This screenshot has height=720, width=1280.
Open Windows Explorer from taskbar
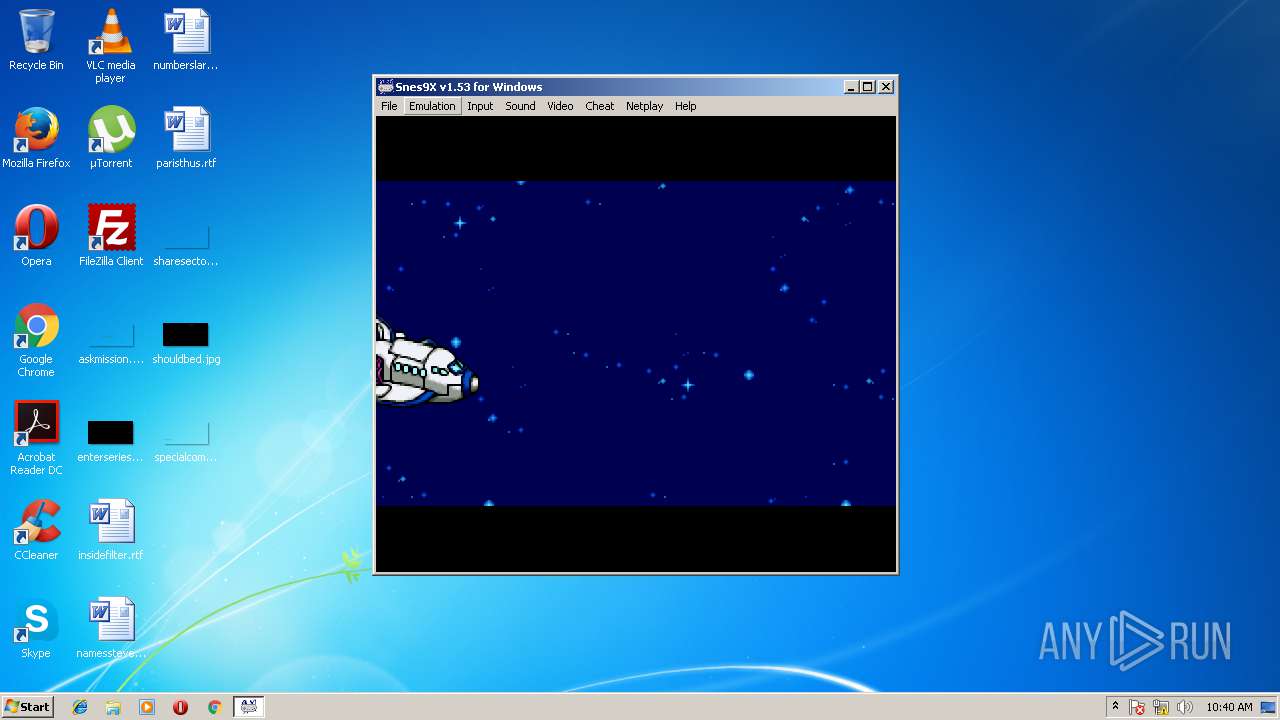(113, 707)
